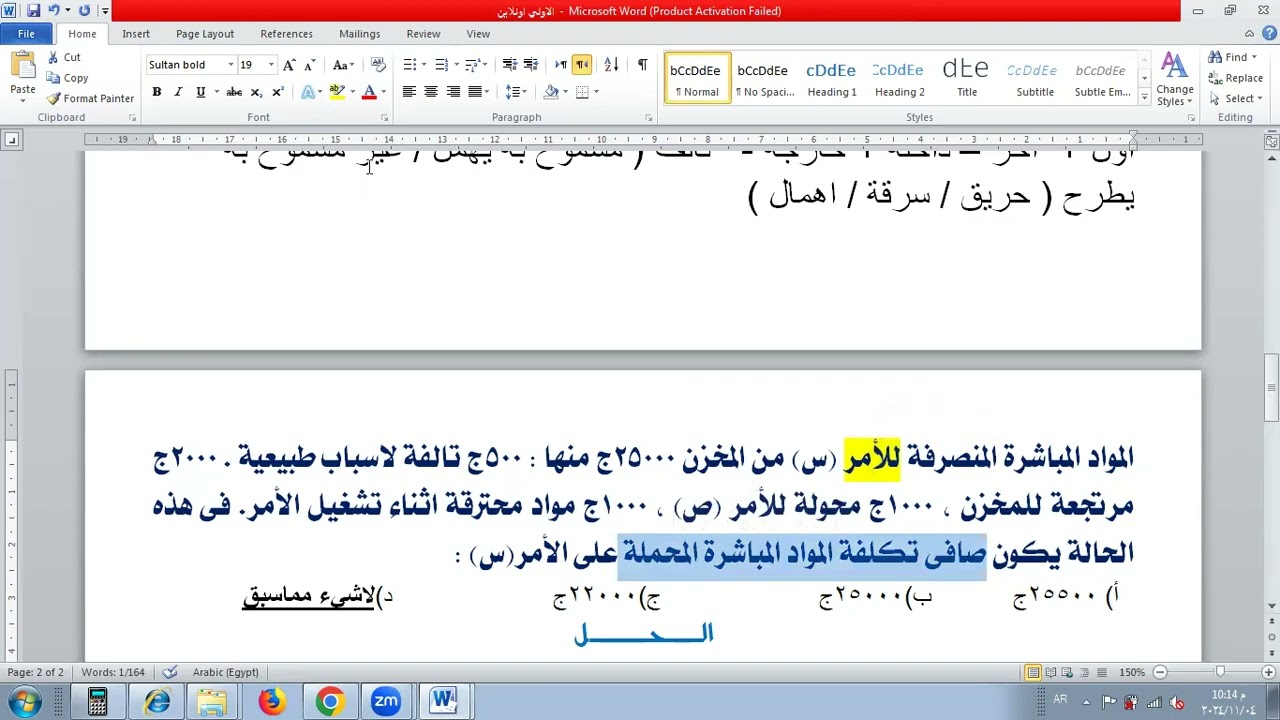Click the Change Styles icon
The height and width of the screenshot is (720, 1280).
[x=1174, y=79]
